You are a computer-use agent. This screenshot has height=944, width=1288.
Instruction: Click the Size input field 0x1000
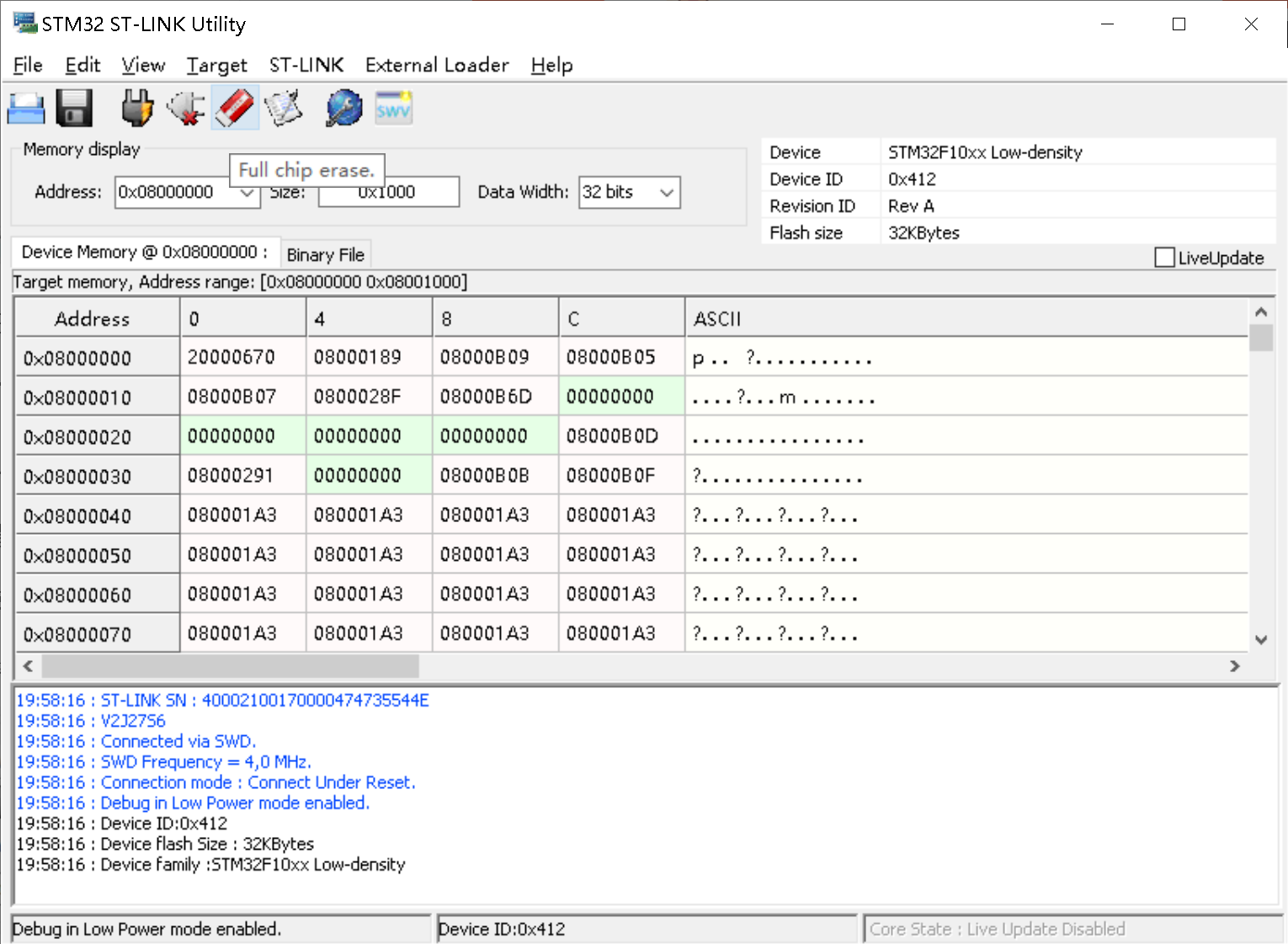(389, 192)
